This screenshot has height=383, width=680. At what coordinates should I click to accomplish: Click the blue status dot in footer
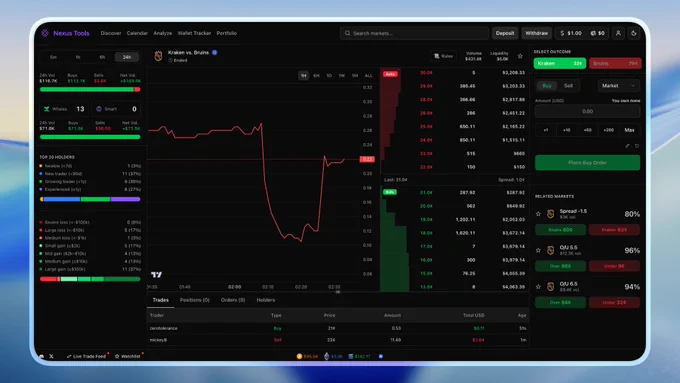click(381, 356)
